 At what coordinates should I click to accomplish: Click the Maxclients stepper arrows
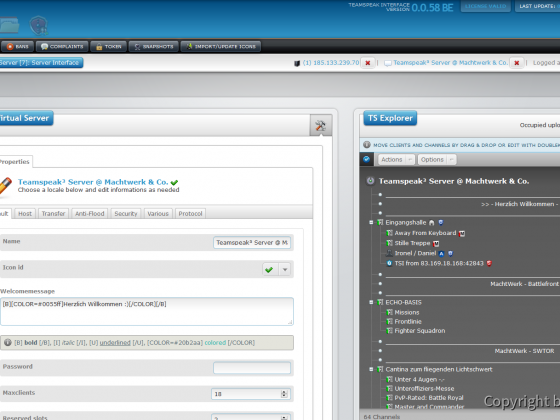284,394
